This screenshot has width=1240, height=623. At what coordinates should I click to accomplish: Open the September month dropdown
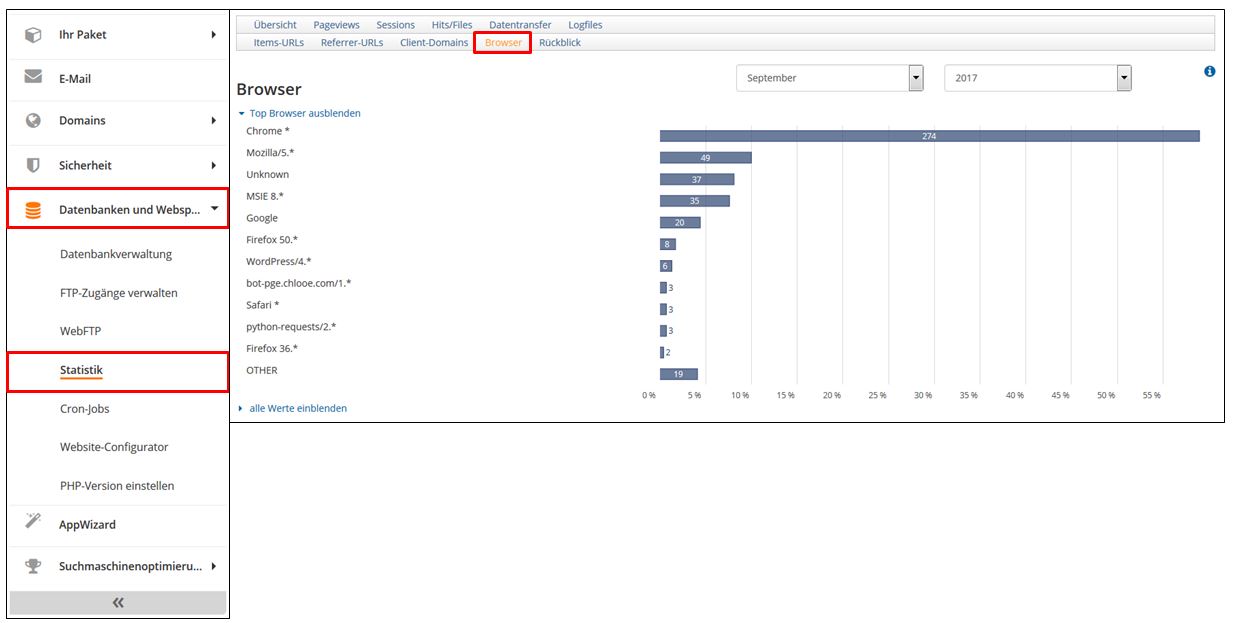pyautogui.click(x=915, y=78)
